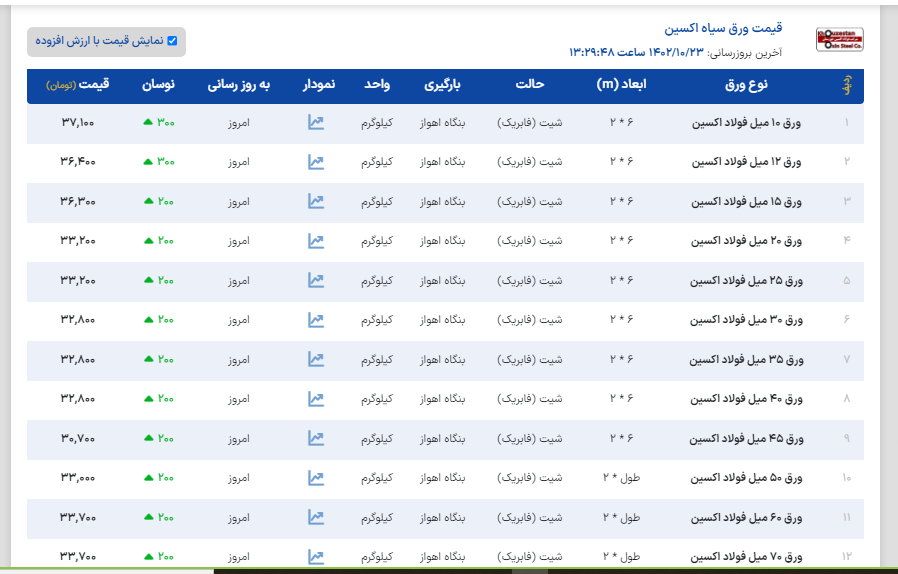View chart for ورق ۴۰ میل فولاد اکسین
Screen dimensions: 898x574
coord(316,399)
